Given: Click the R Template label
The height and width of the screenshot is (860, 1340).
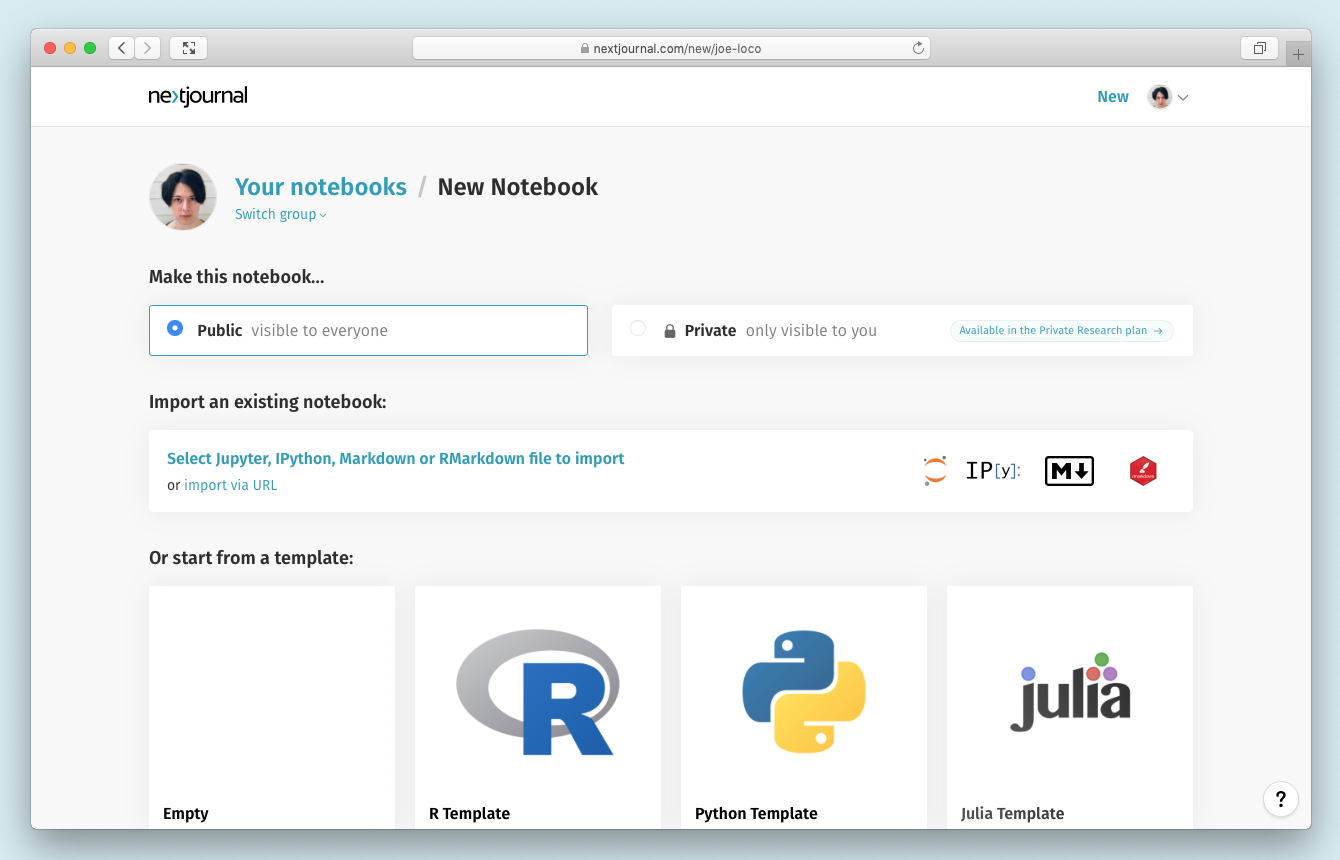Looking at the screenshot, I should [x=469, y=814].
